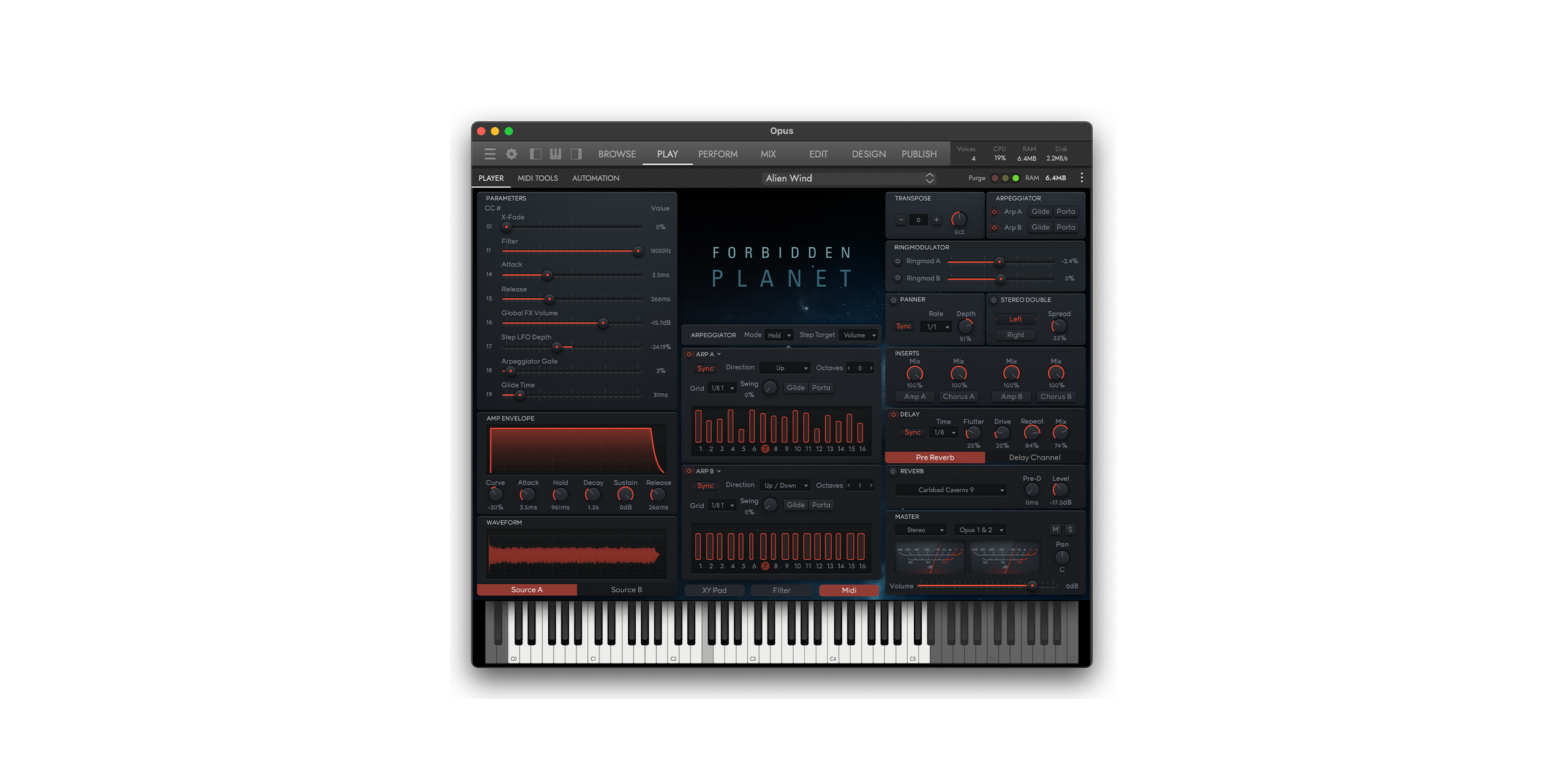1568x784 pixels.
Task: Open the hamburger main menu
Action: point(489,154)
